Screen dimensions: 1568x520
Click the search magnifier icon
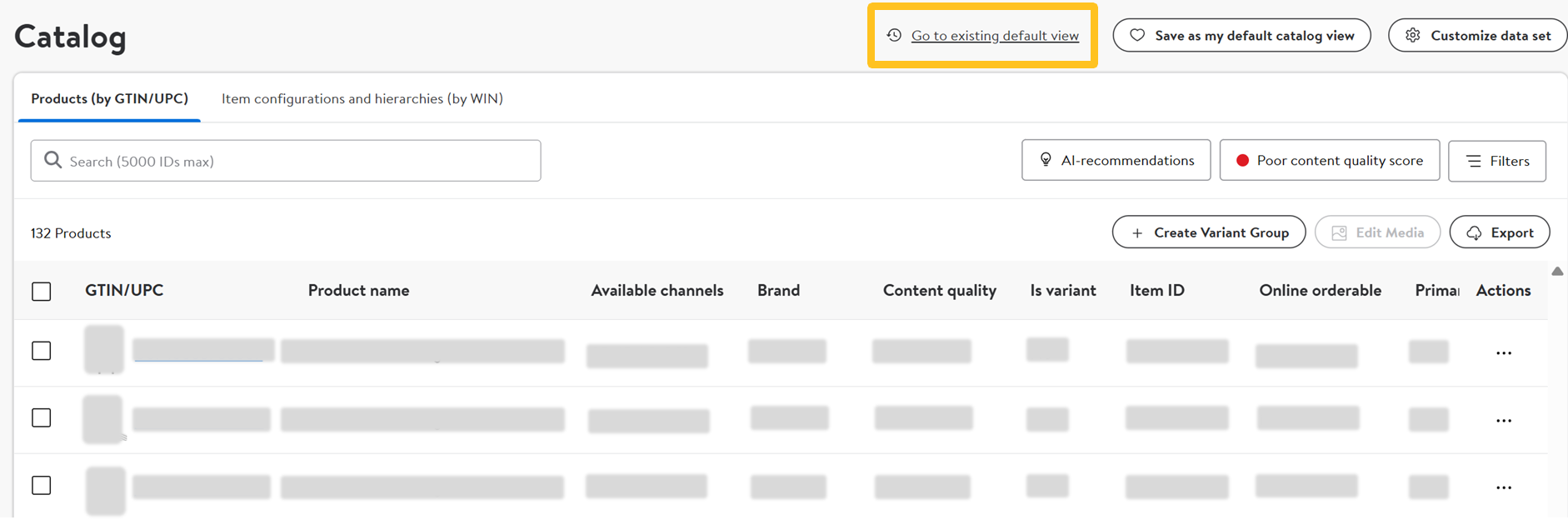pos(52,160)
